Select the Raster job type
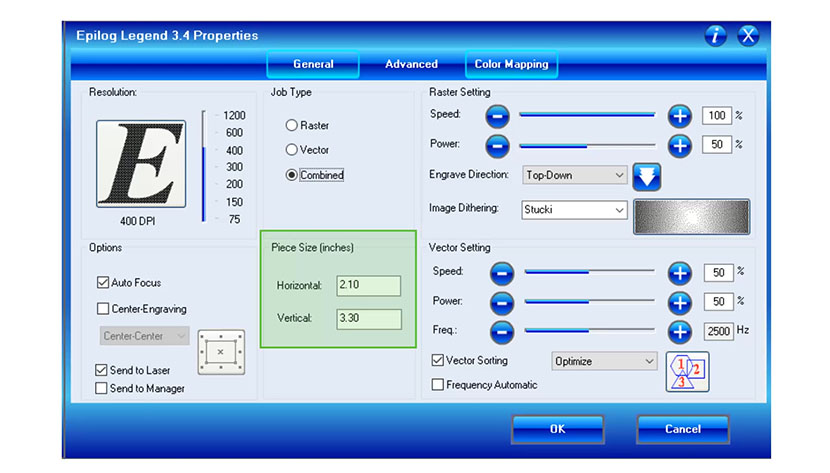Image resolution: width=830 pixels, height=473 pixels. pos(292,126)
